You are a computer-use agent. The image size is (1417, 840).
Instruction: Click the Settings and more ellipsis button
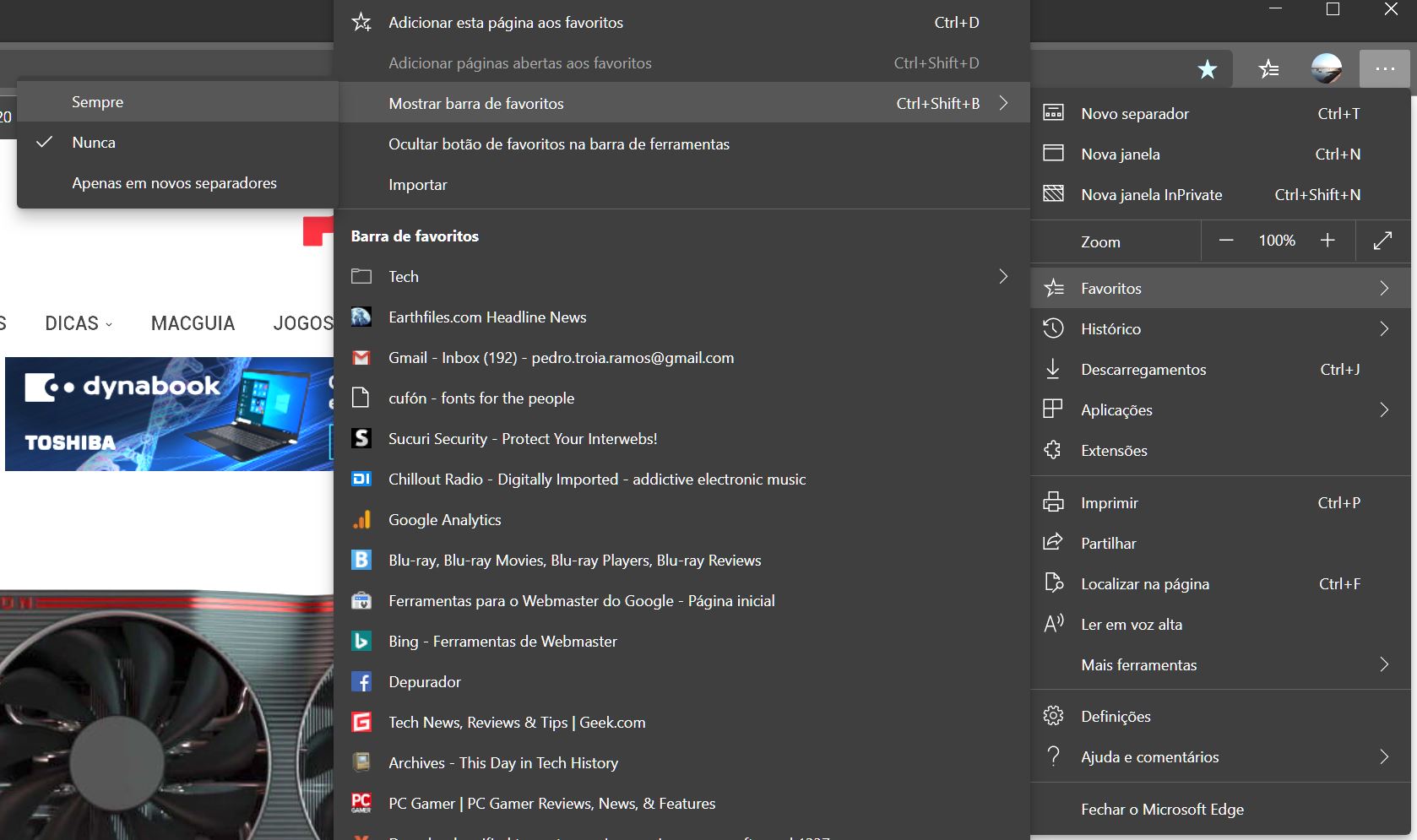[x=1385, y=68]
